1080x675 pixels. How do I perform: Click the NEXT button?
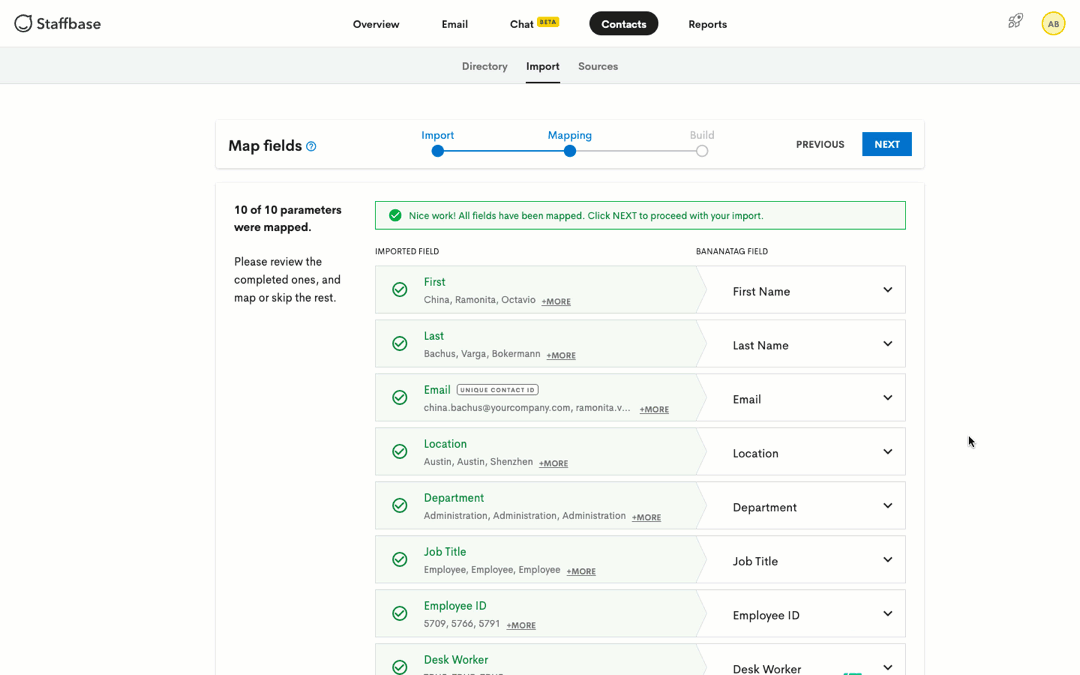coord(887,144)
